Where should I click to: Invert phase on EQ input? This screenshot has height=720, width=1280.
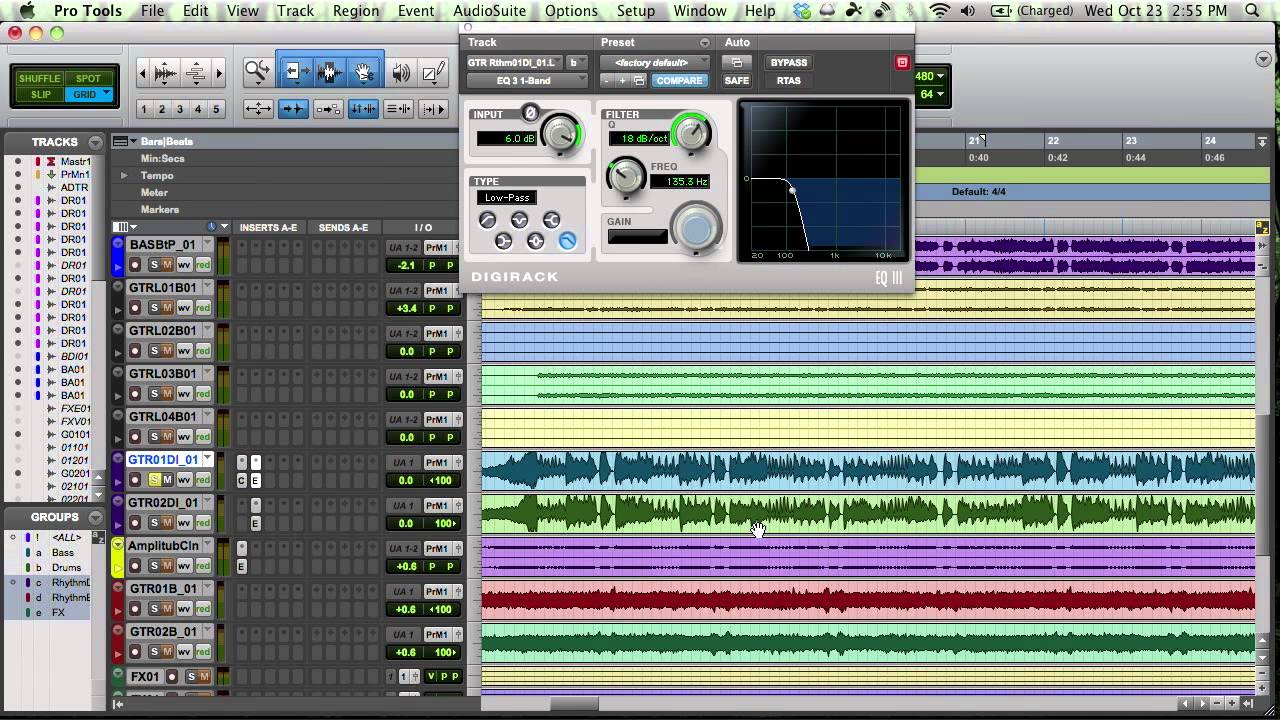click(x=531, y=113)
